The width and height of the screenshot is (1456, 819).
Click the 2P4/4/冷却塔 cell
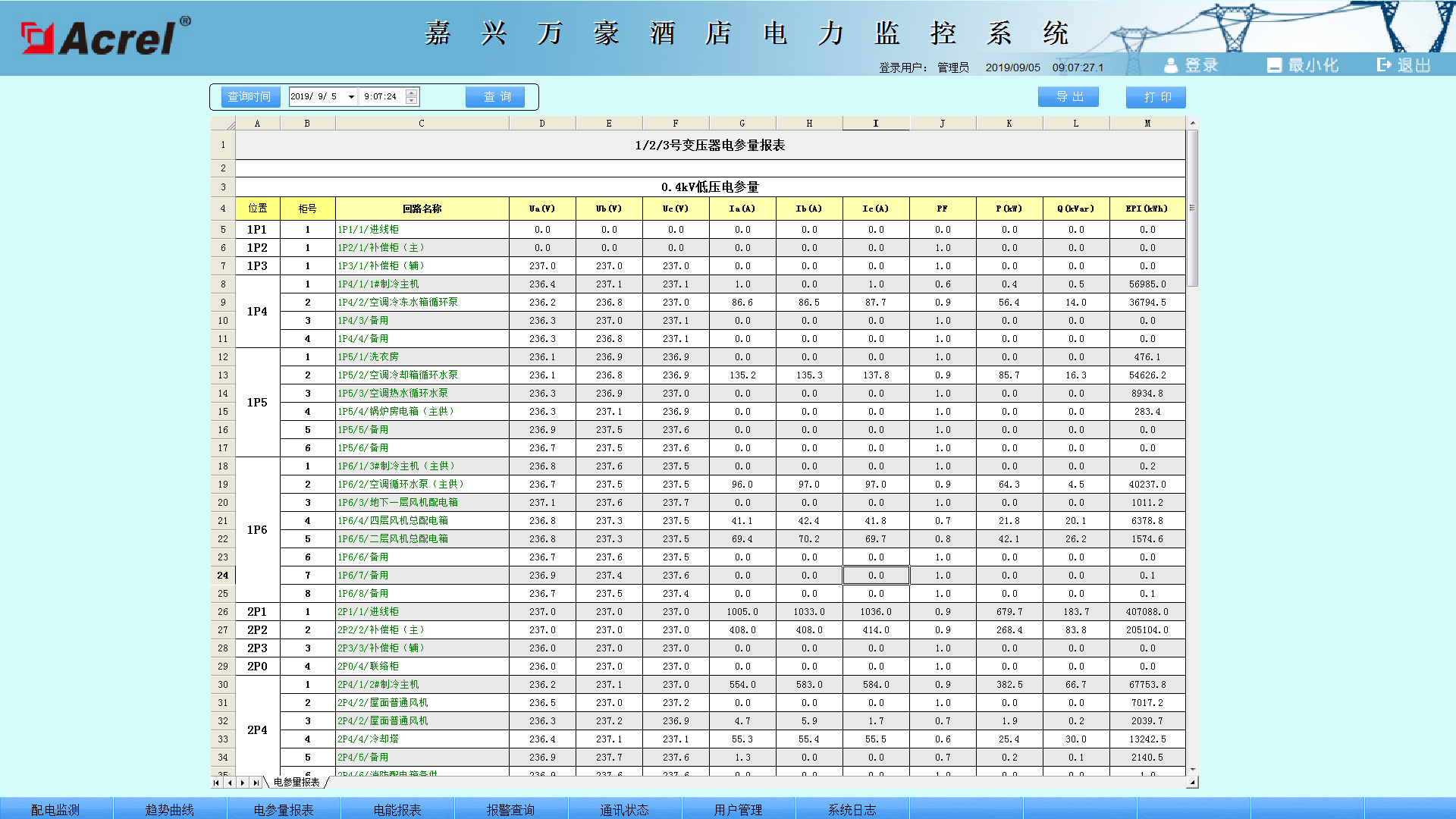(422, 739)
